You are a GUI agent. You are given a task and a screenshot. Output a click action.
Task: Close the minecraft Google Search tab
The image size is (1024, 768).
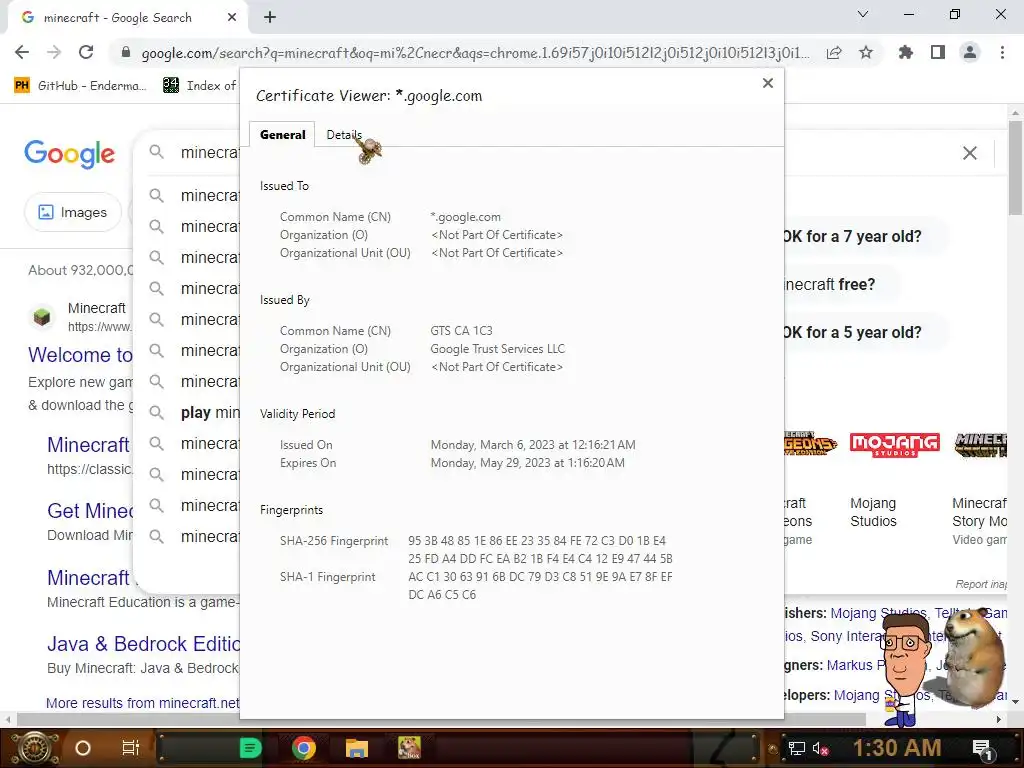232,18
